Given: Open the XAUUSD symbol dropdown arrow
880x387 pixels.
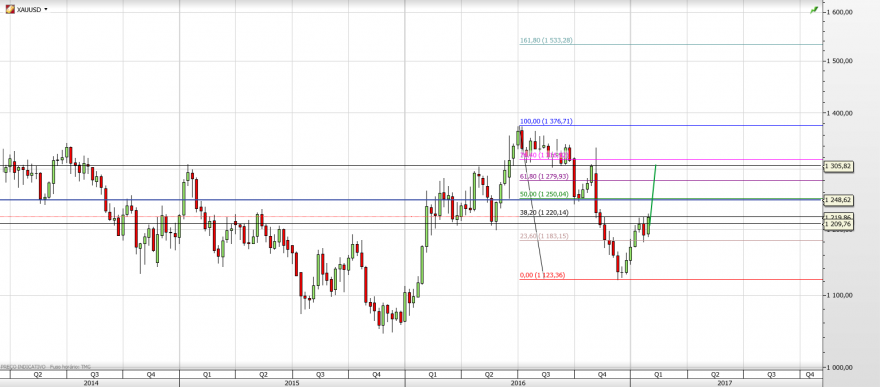Looking at the screenshot, I should [45, 10].
